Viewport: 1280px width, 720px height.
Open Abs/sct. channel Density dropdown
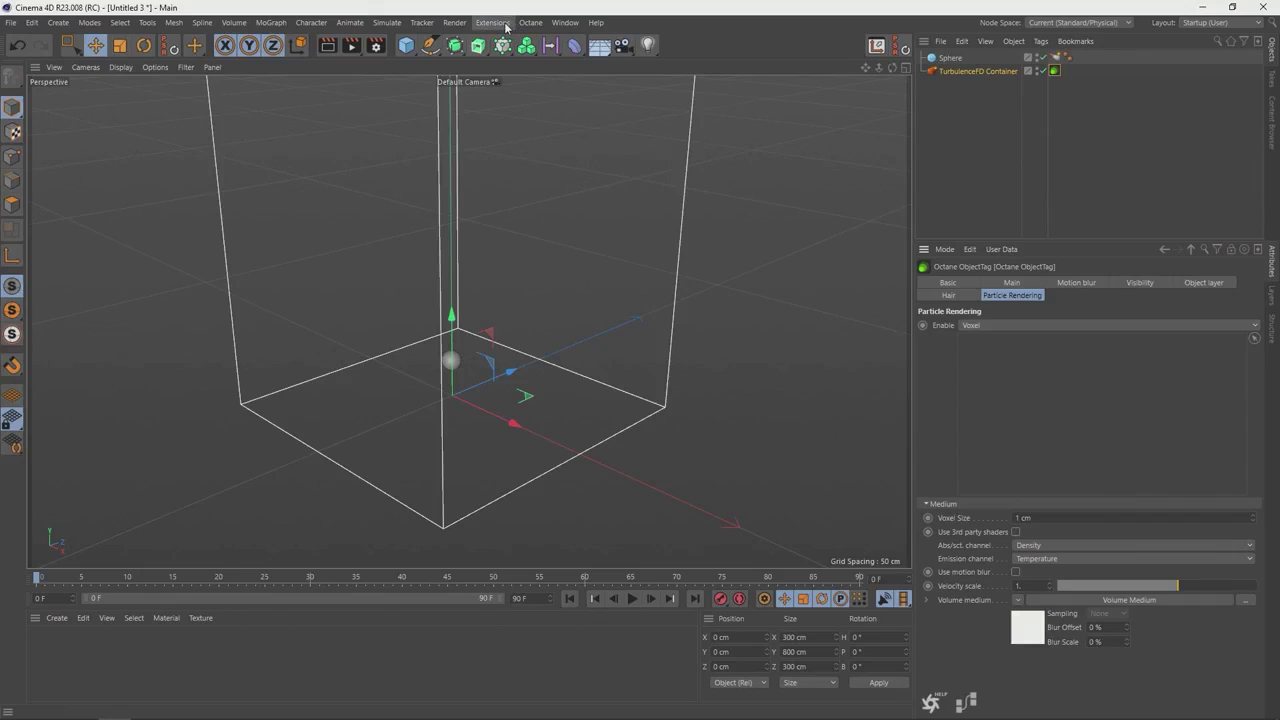point(1134,546)
